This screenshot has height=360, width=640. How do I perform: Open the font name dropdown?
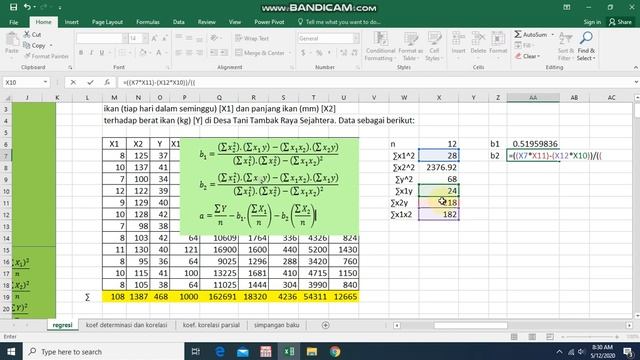tap(124, 38)
